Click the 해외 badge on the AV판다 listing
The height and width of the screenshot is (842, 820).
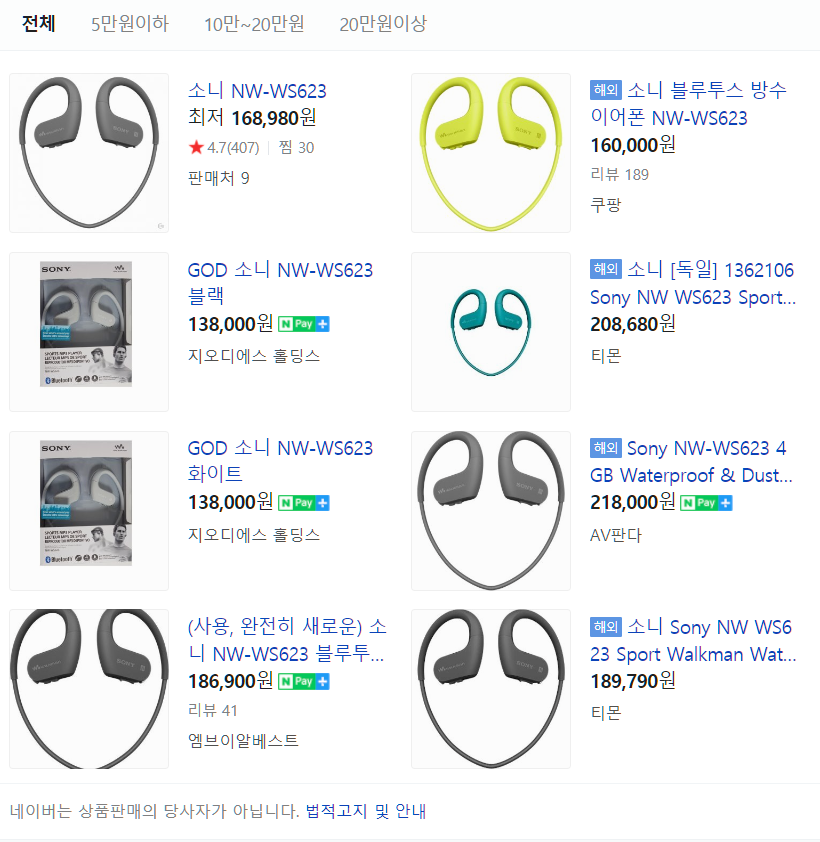606,447
